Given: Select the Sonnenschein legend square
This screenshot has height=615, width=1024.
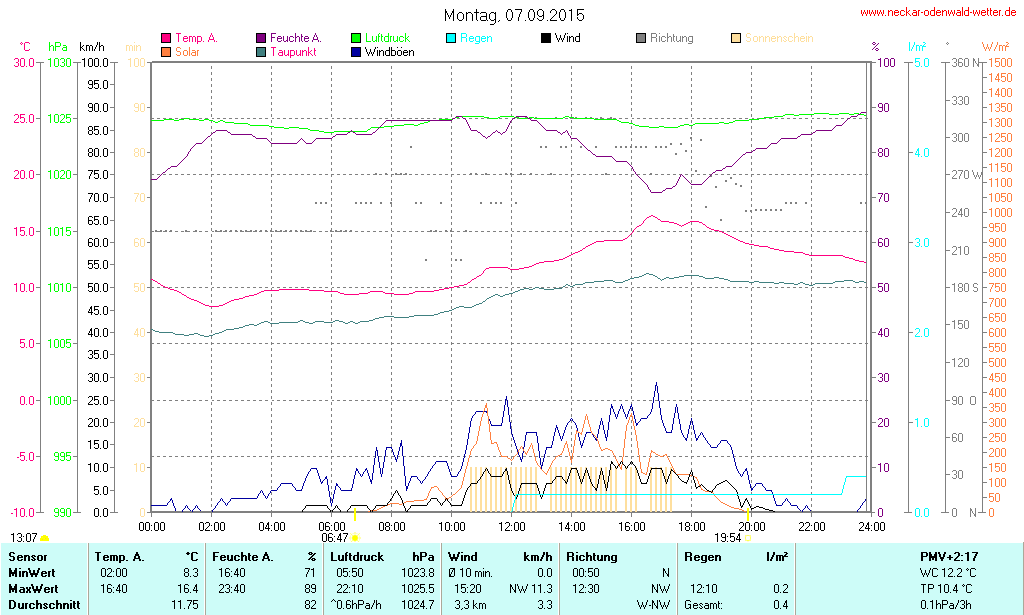Looking at the screenshot, I should coord(736,38).
